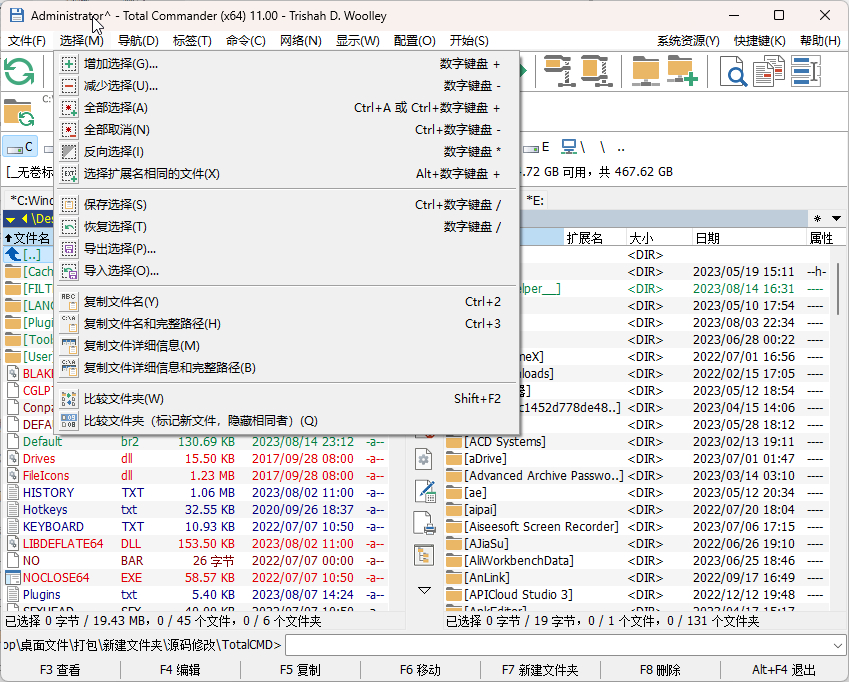This screenshot has height=682, width=849.
Task: Choose 复制文件详细信息(M) menu entry
Action: click(287, 346)
